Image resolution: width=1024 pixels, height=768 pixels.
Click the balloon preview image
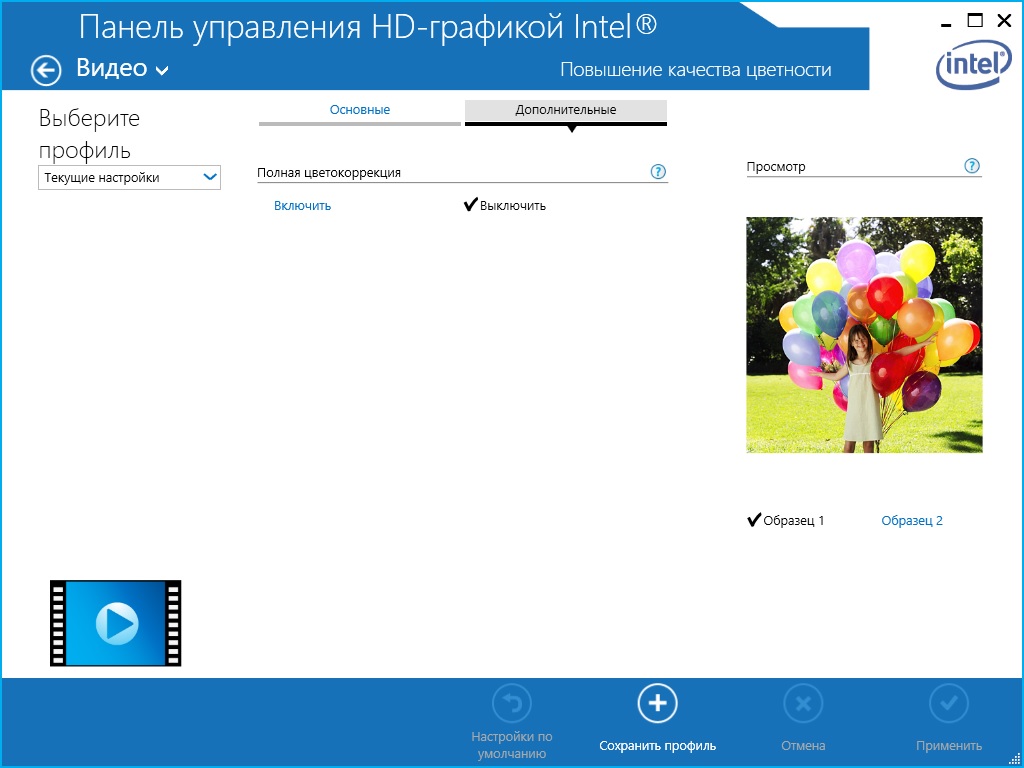pyautogui.click(x=864, y=335)
